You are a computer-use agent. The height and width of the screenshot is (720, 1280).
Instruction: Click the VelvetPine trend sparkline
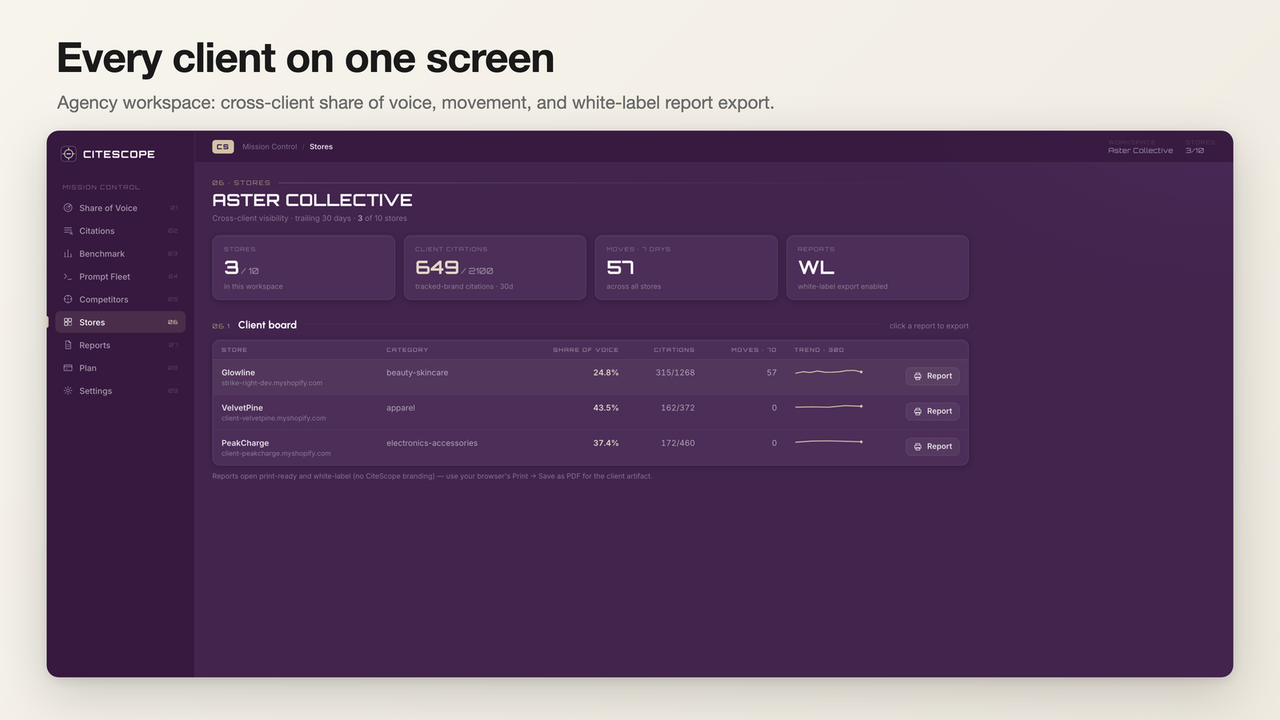(829, 407)
